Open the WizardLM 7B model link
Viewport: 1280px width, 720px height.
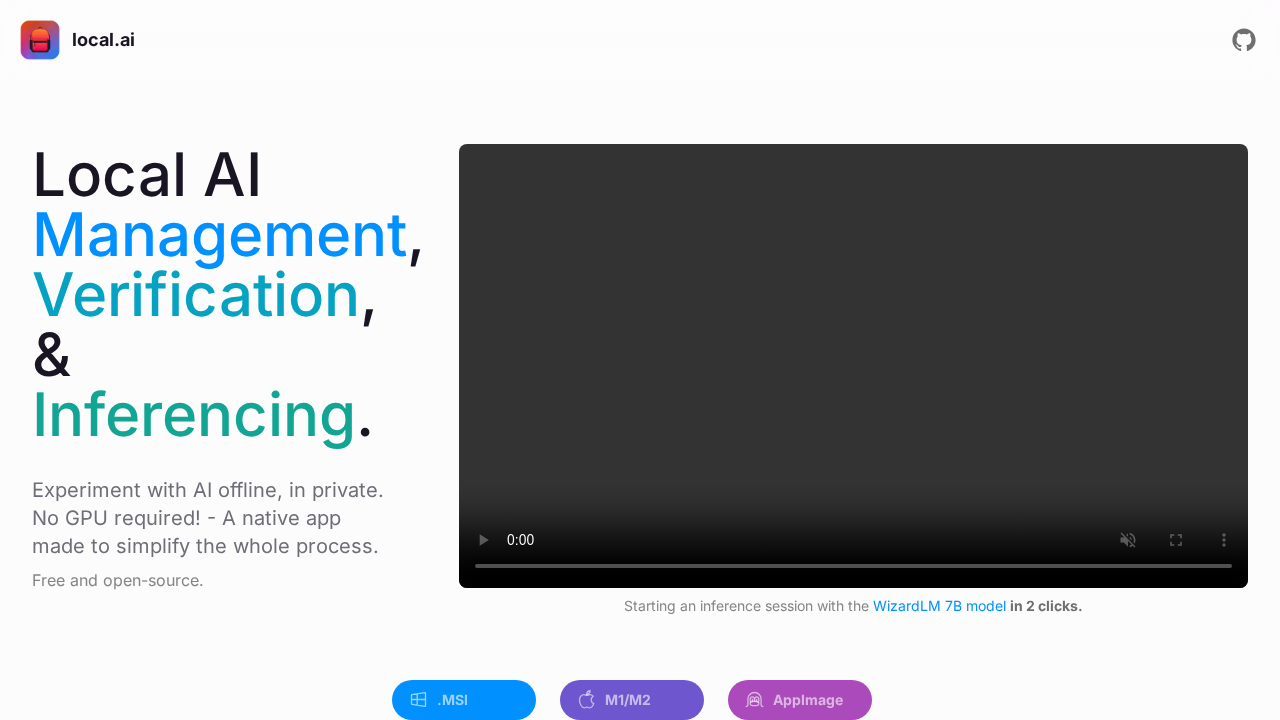(939, 606)
